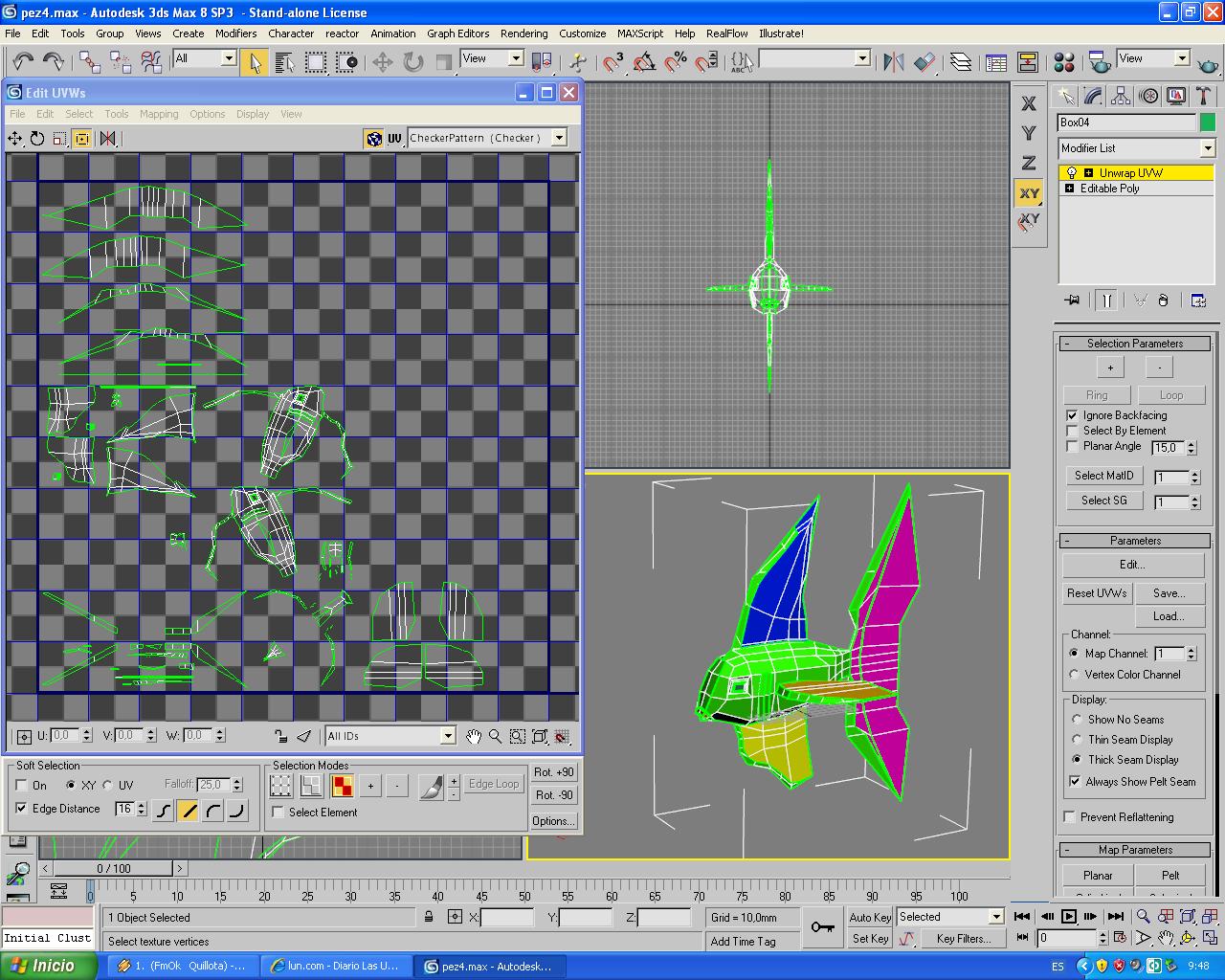
Task: Open the MAXScript menu
Action: coord(640,33)
